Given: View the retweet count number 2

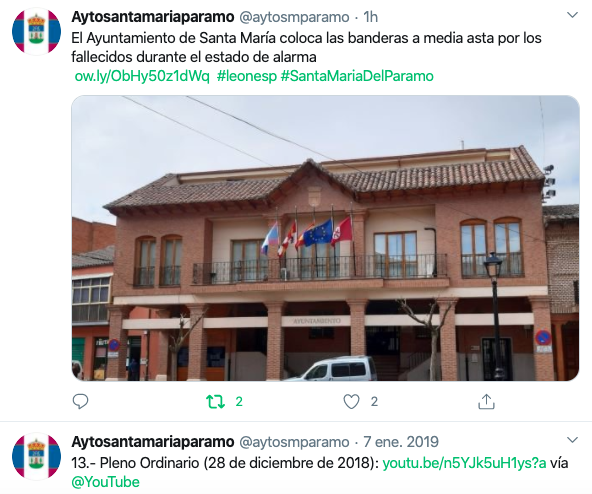Looking at the screenshot, I should (x=239, y=401).
